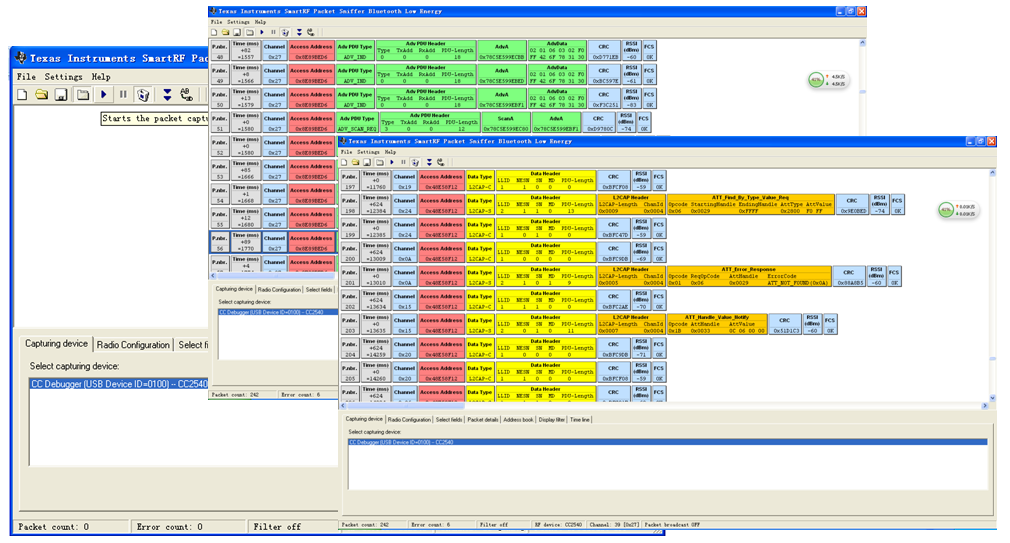
Task: Click Packet count status in left window
Action: pyautogui.click(x=53, y=527)
